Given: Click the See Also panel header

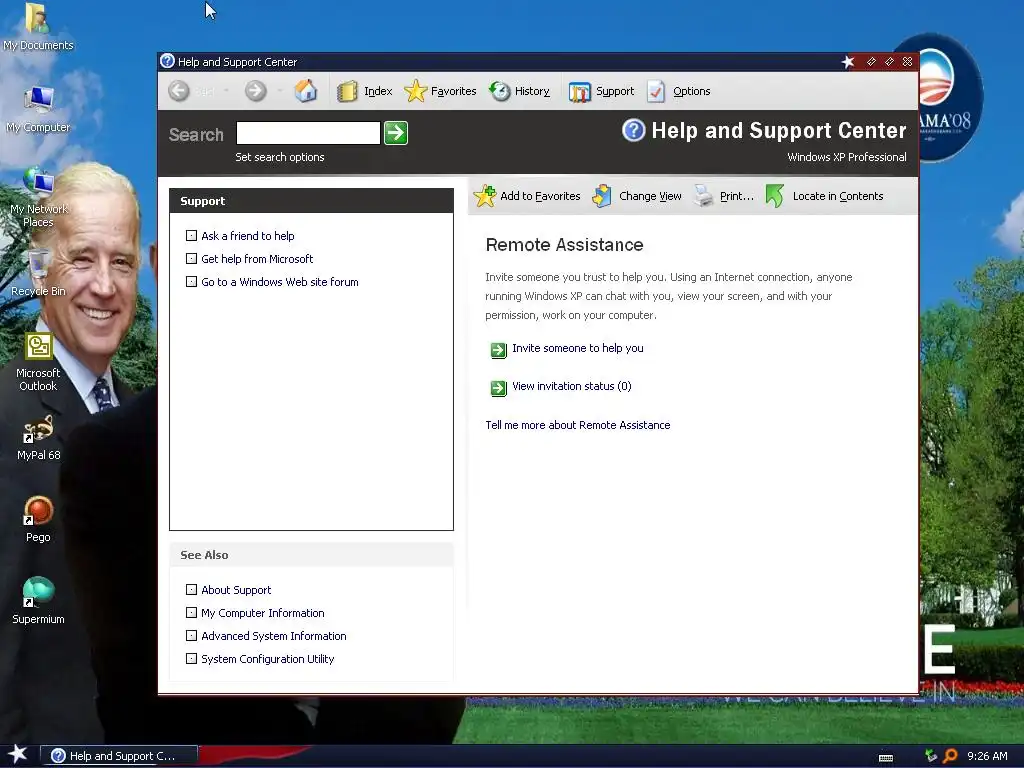Looking at the screenshot, I should (311, 554).
